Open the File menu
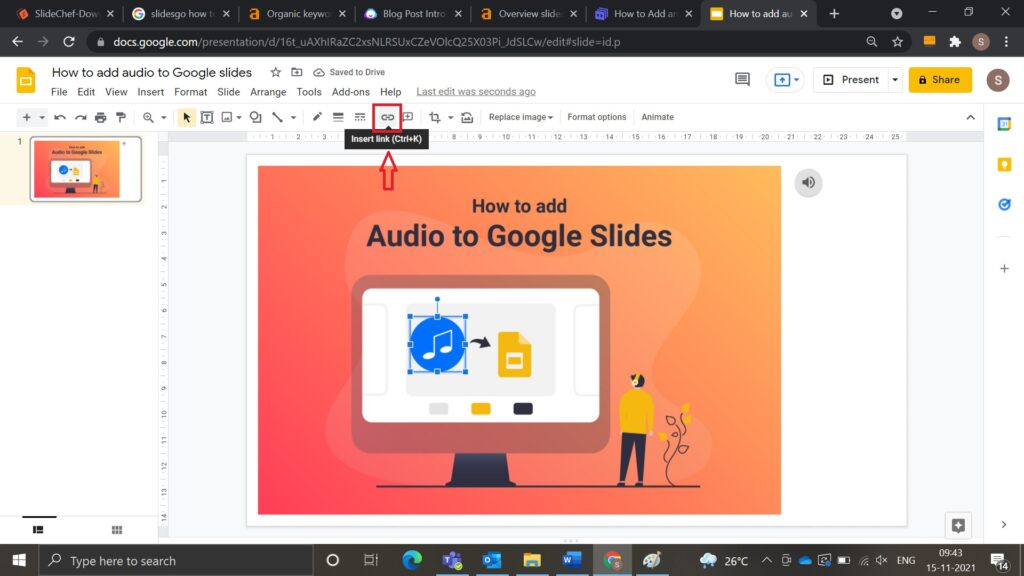 (x=59, y=92)
